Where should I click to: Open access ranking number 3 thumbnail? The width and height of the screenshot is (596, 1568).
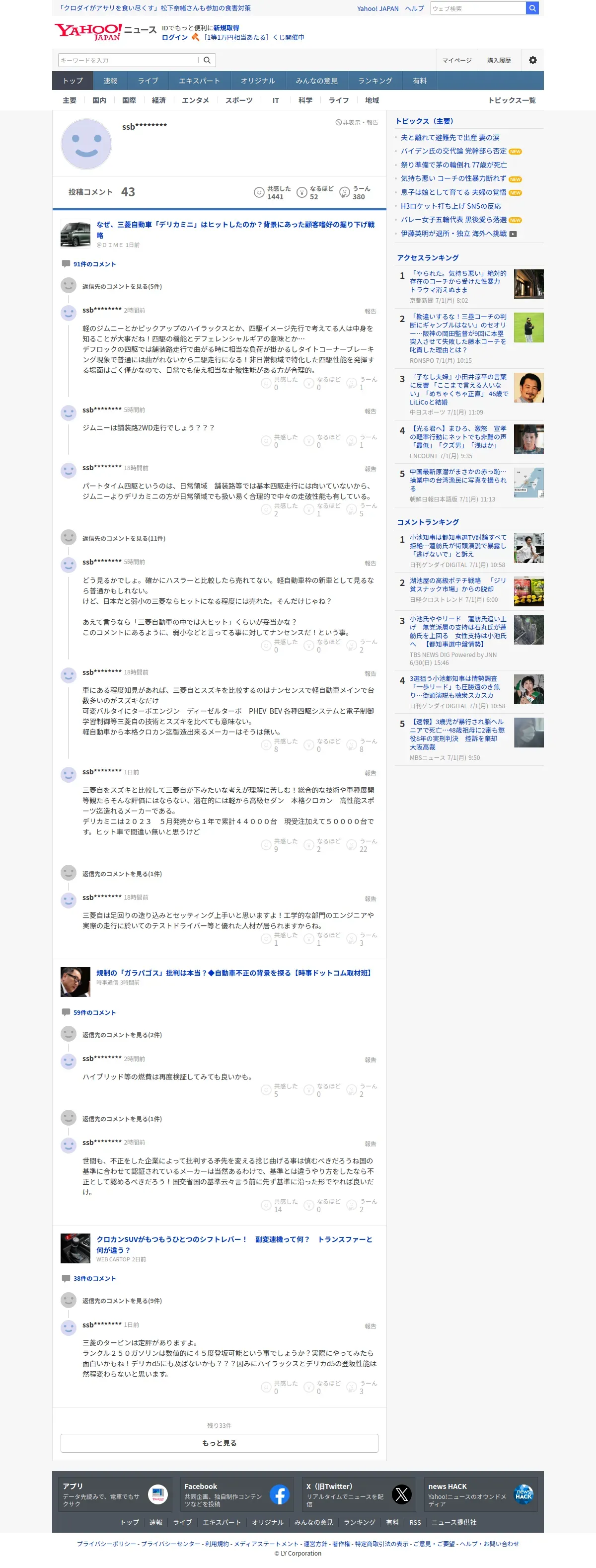528,388
